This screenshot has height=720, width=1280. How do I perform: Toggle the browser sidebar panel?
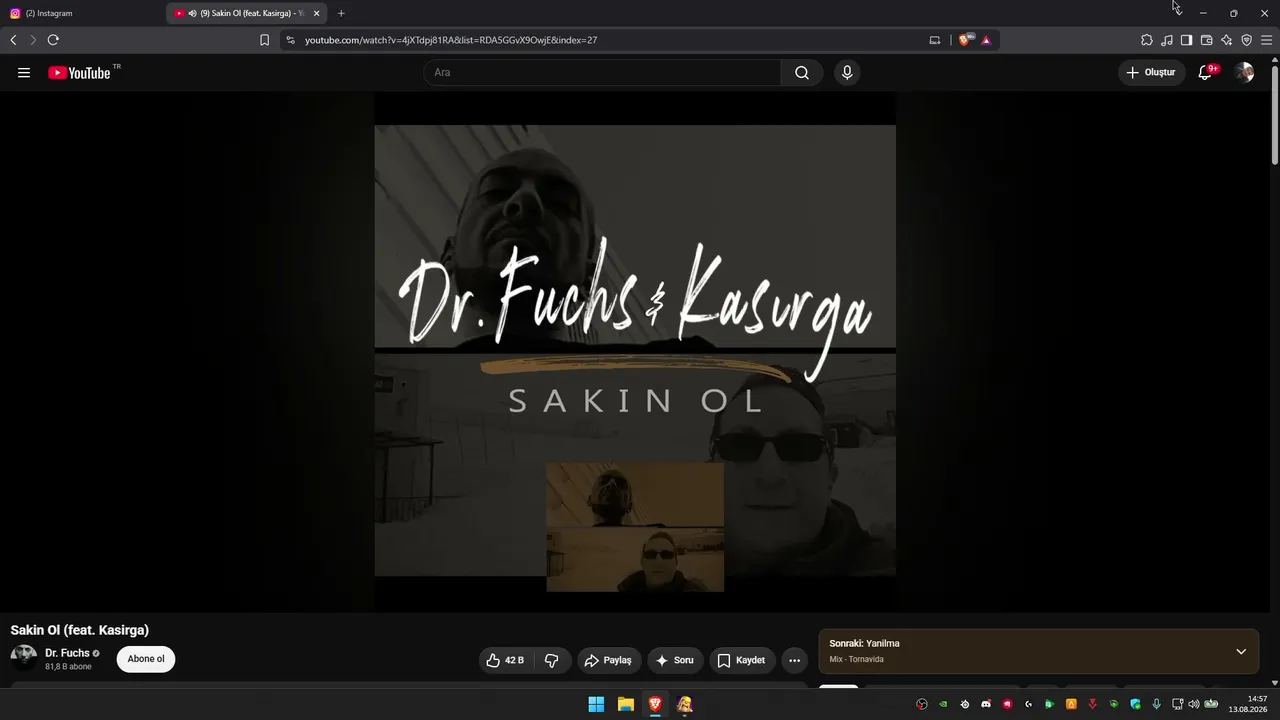[x=1186, y=40]
